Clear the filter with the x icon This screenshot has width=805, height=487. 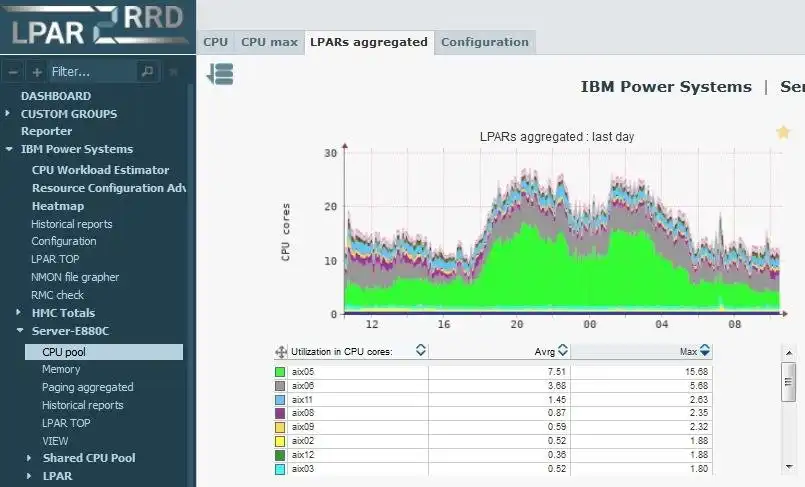(x=174, y=72)
